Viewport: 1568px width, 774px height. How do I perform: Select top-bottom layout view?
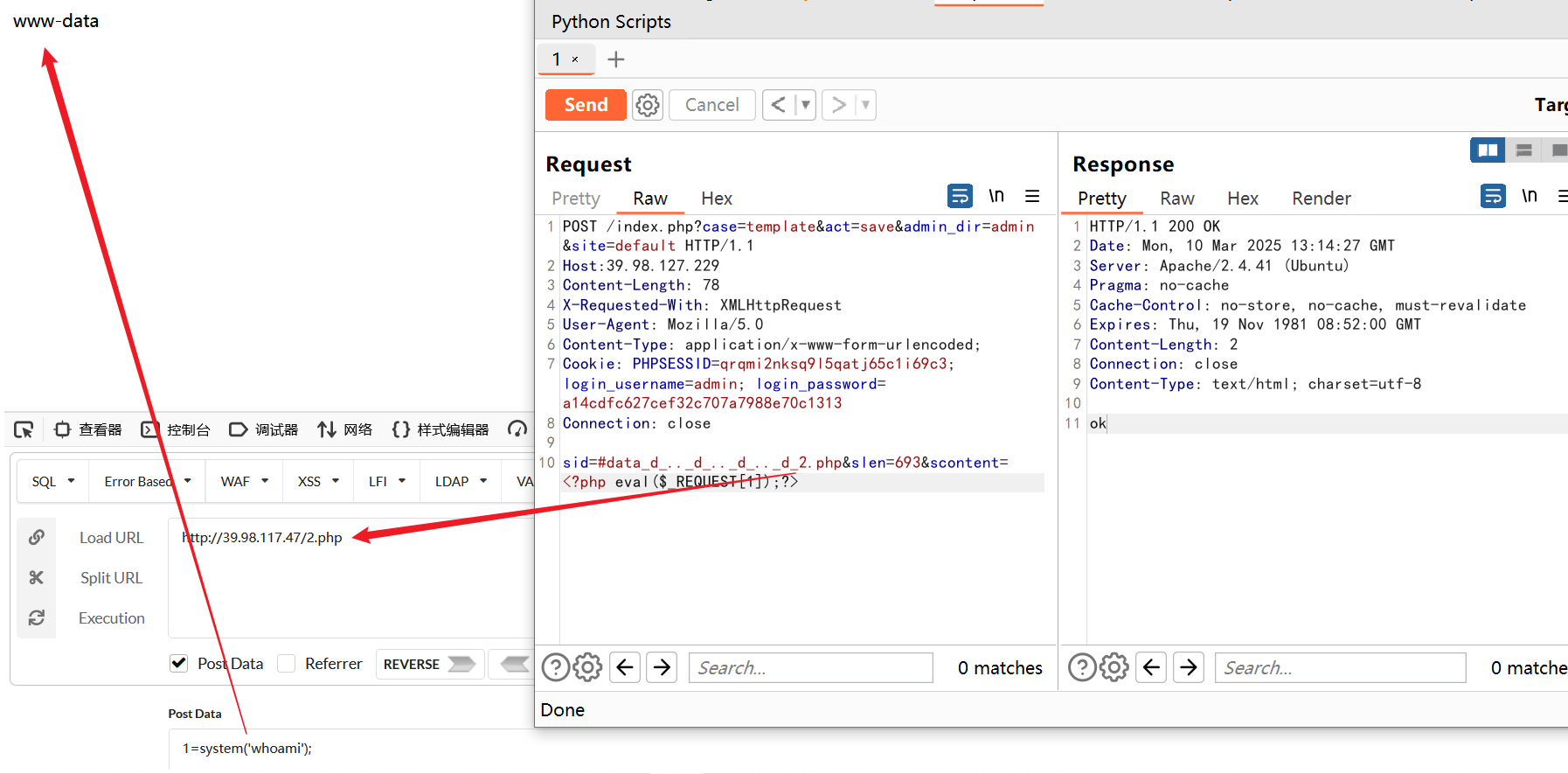coord(1523,150)
